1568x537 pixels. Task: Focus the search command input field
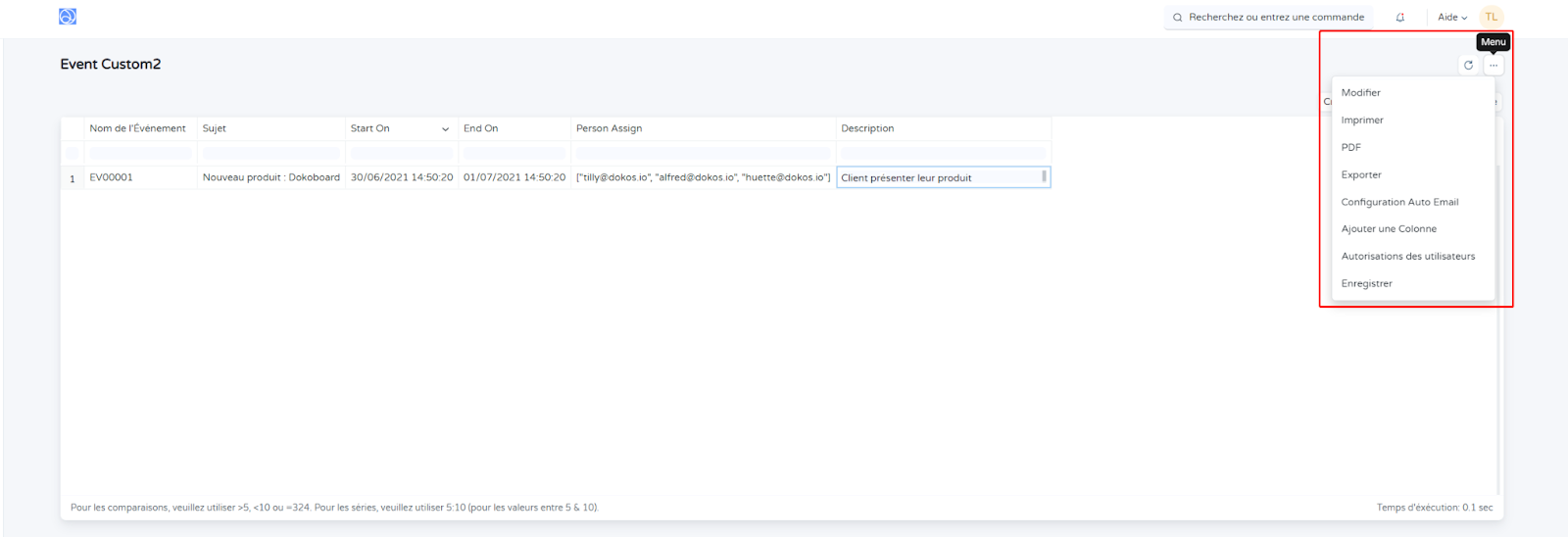click(1276, 18)
